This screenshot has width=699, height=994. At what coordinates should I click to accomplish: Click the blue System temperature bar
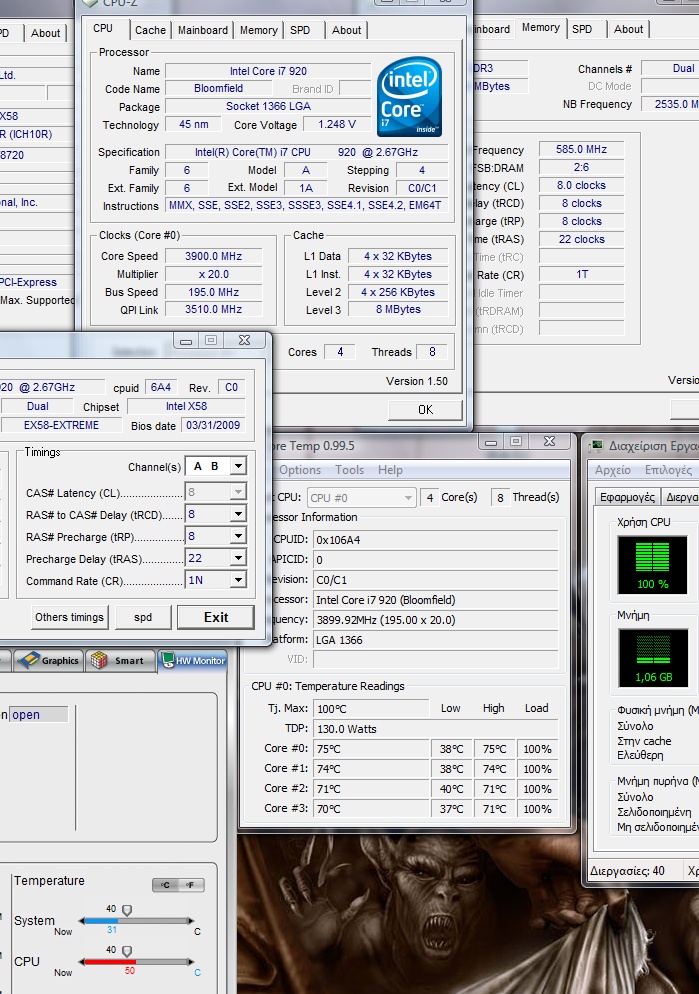[101, 920]
